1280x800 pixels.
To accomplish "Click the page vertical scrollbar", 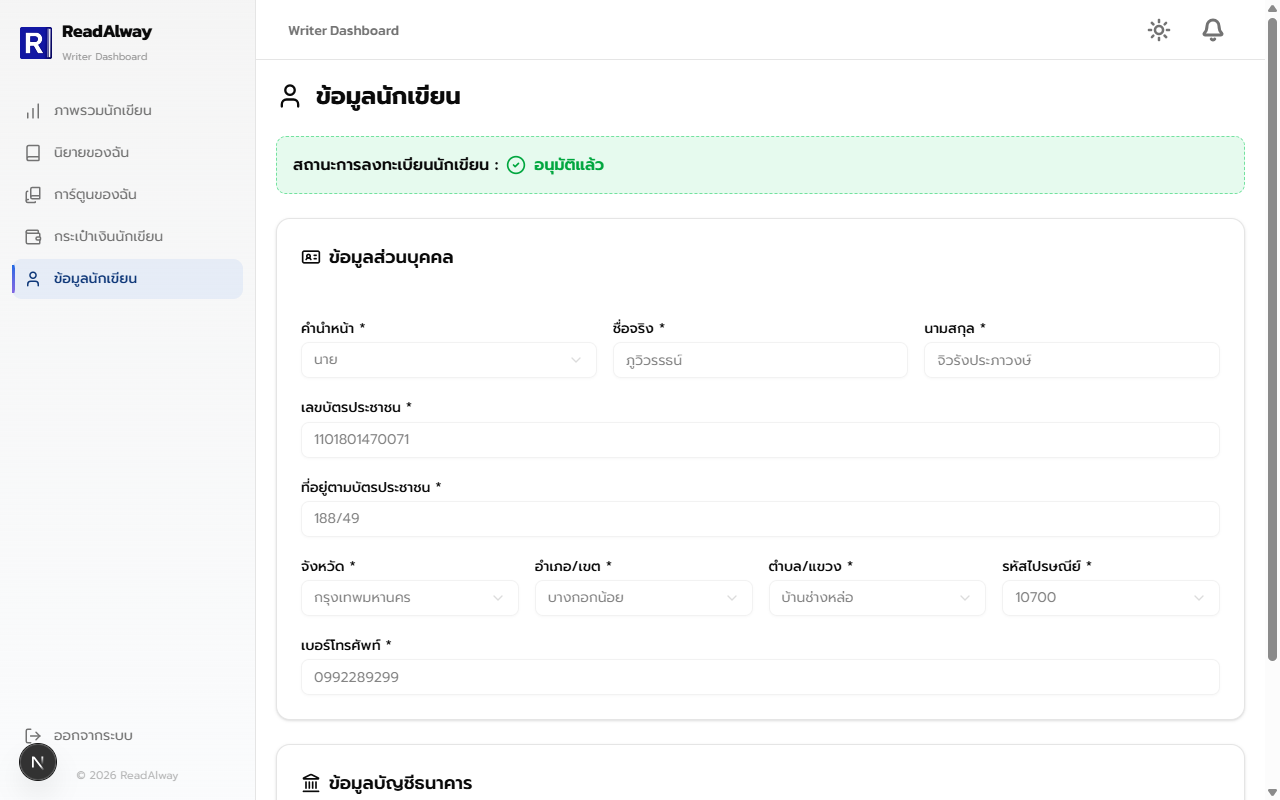I will click(x=1272, y=340).
